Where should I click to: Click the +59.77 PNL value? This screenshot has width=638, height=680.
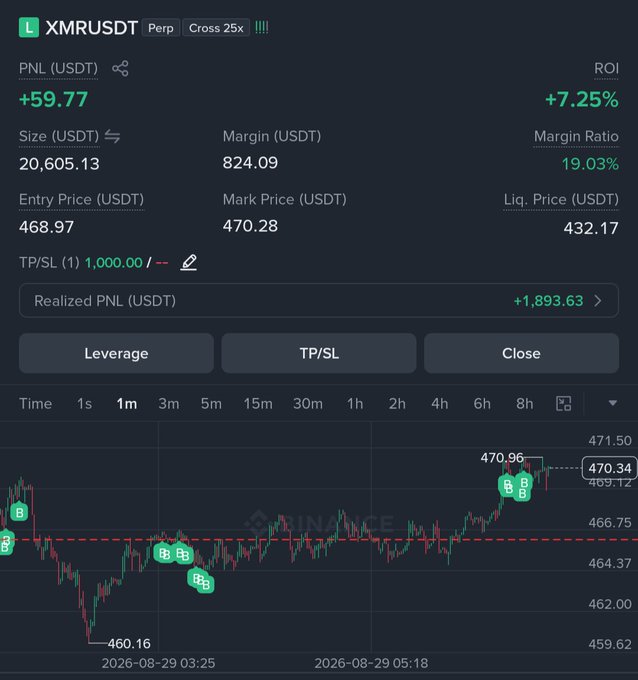coord(53,99)
